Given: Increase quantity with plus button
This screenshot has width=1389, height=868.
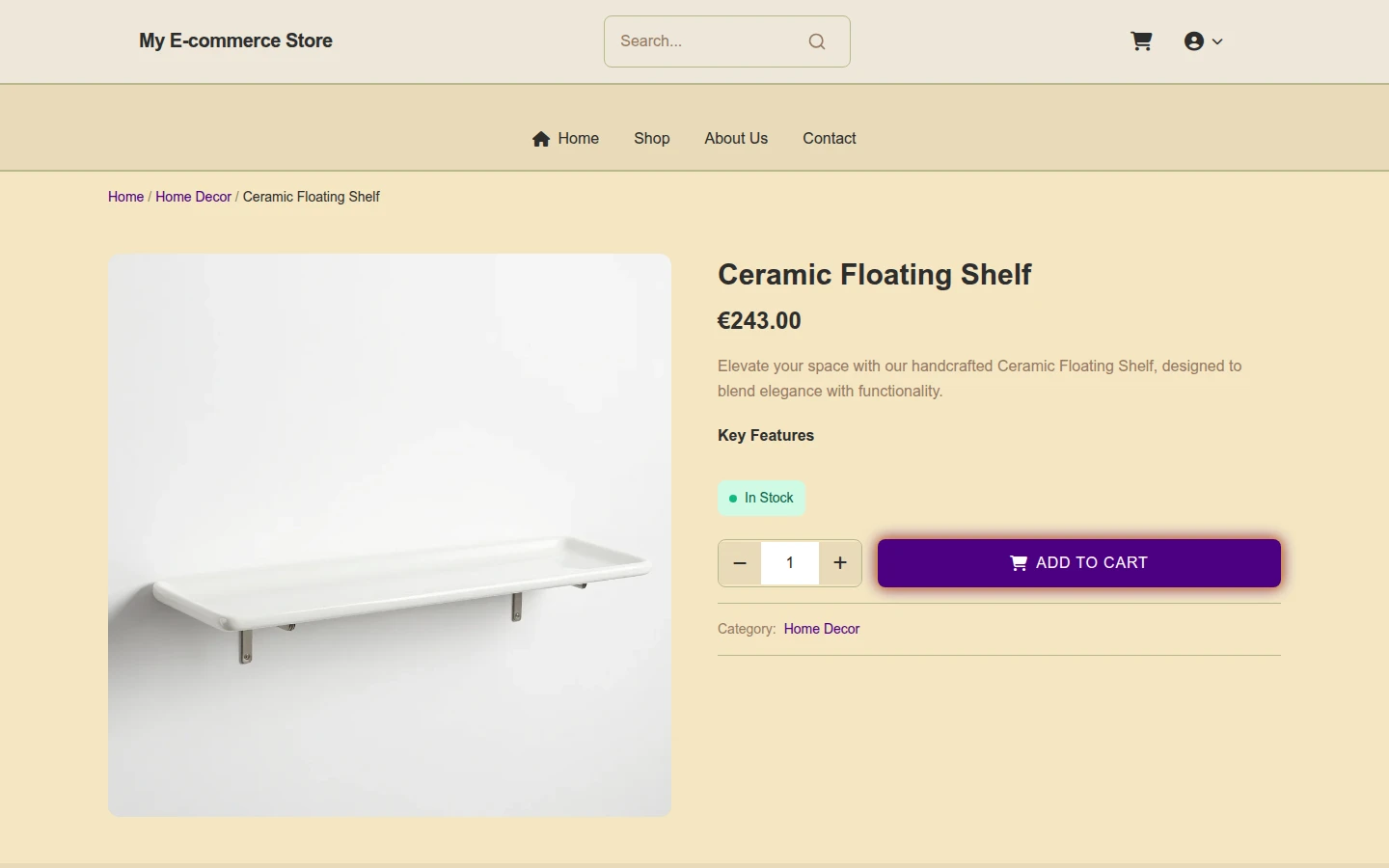Looking at the screenshot, I should click(840, 563).
